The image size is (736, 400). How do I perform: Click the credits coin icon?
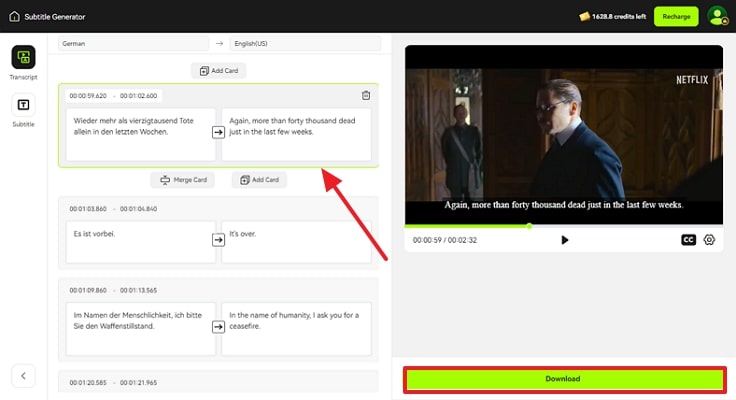(584, 16)
